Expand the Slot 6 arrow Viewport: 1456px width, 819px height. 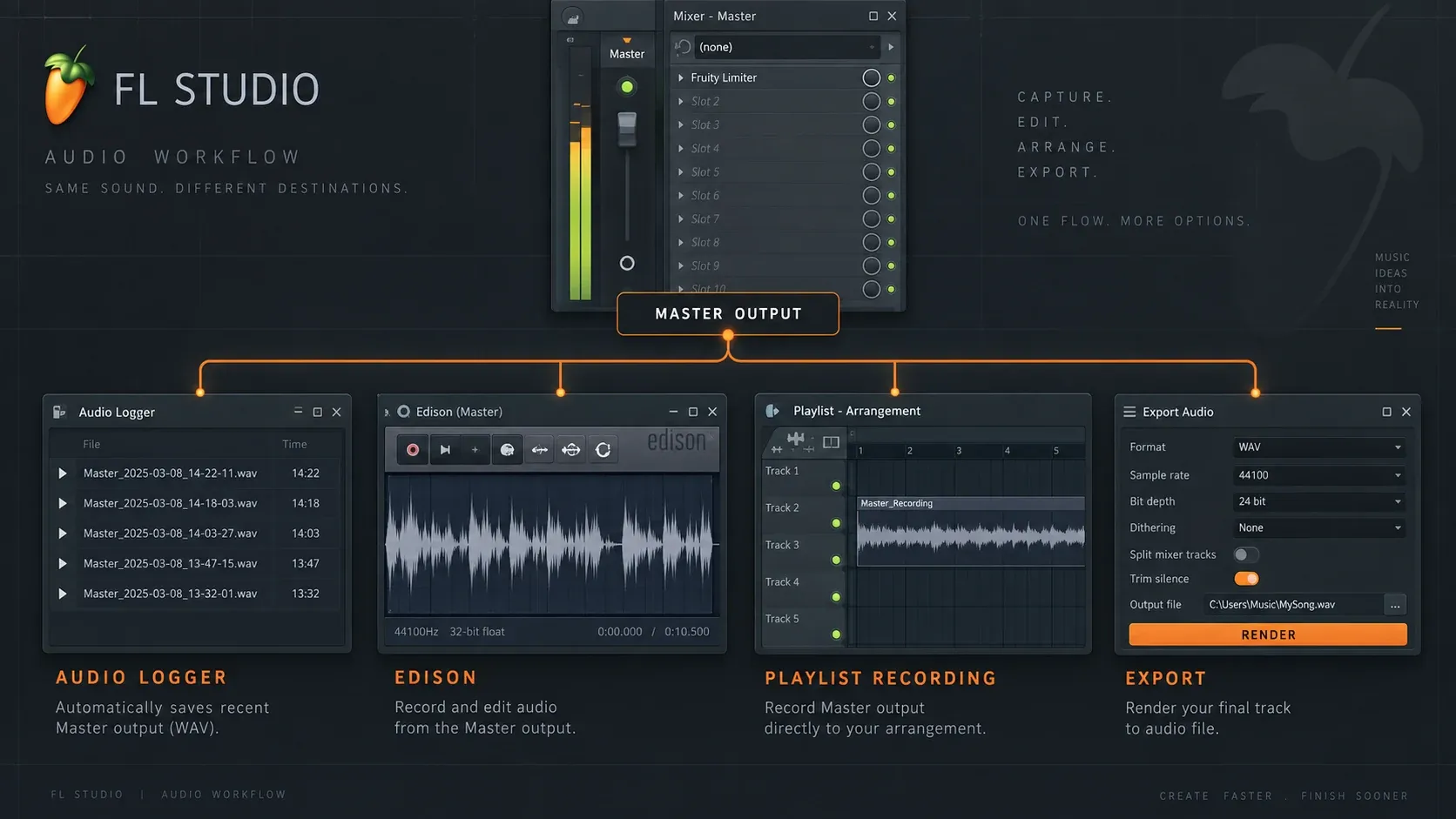pyautogui.click(x=681, y=196)
